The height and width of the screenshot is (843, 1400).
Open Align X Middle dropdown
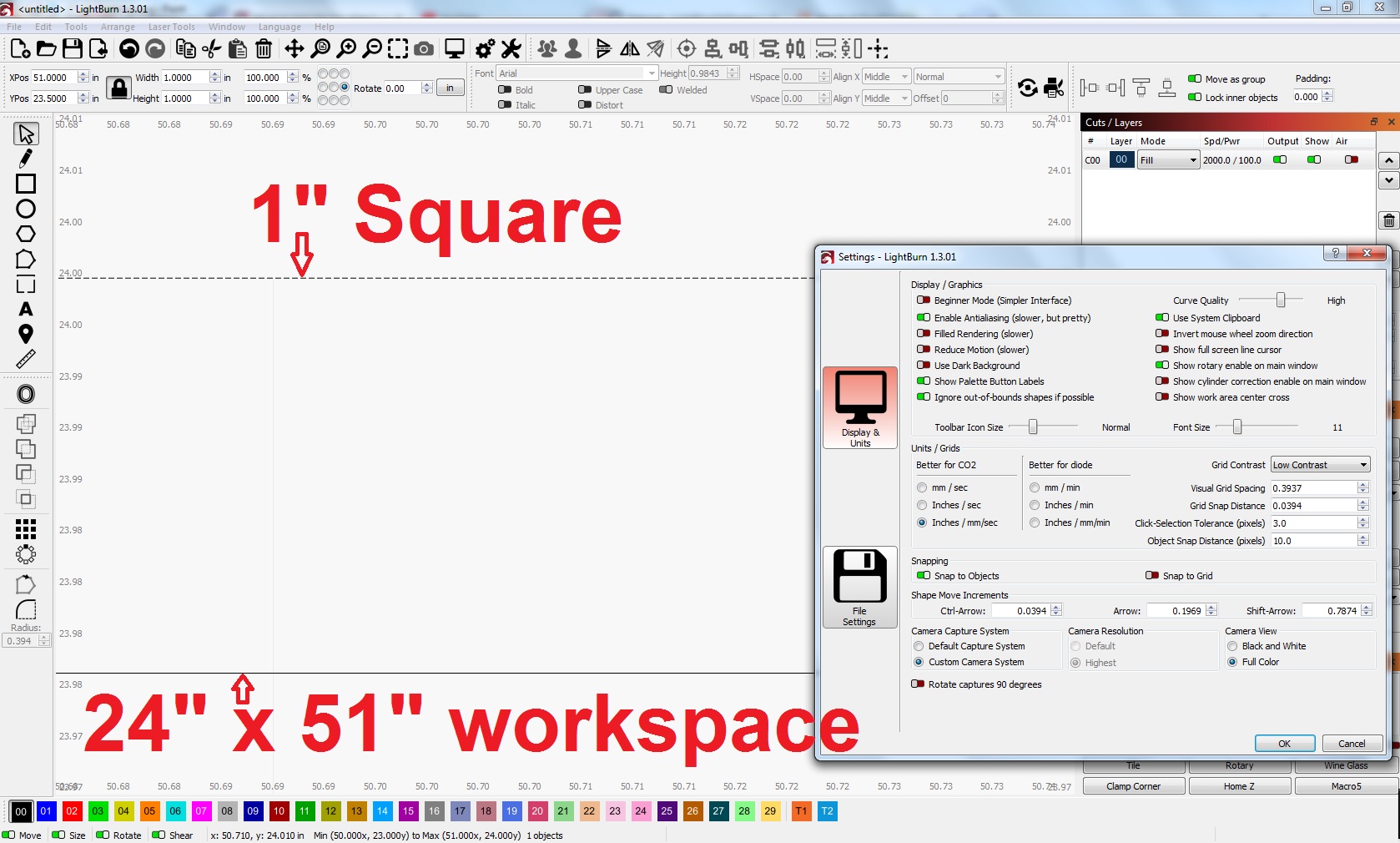[886, 77]
